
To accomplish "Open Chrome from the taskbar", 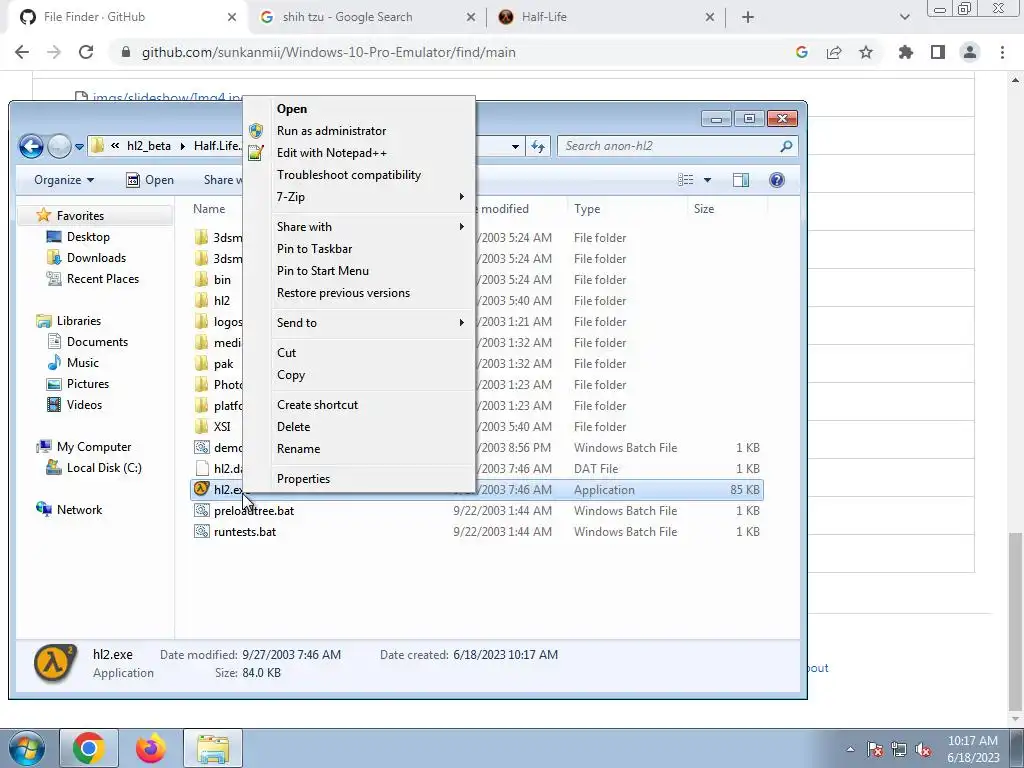I will (89, 748).
